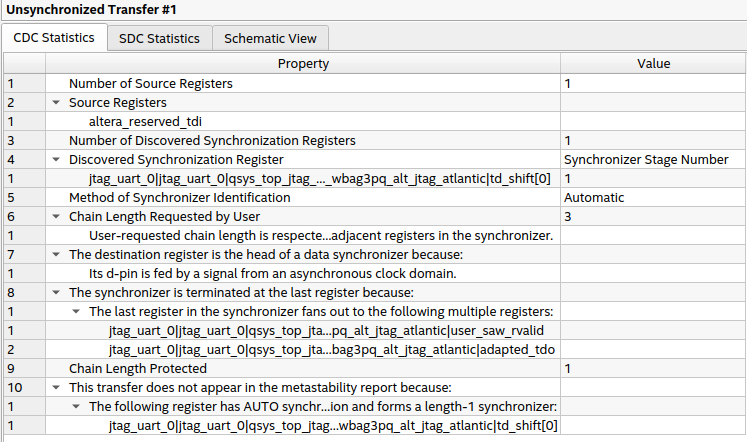Collapse the AUTO synchronization register sub-item
The height and width of the screenshot is (442, 747).
pos(76,406)
